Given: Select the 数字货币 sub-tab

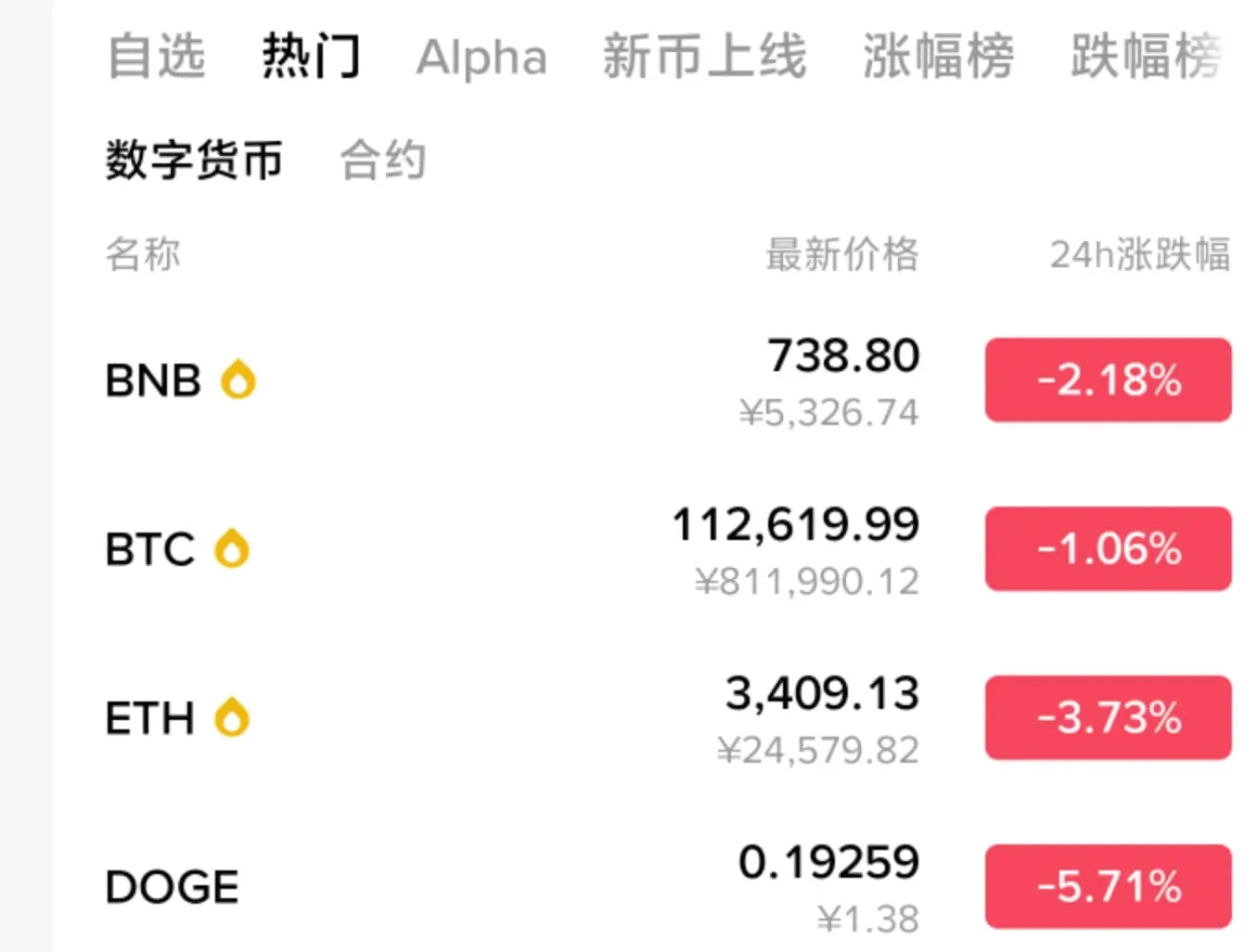Looking at the screenshot, I should click(194, 160).
